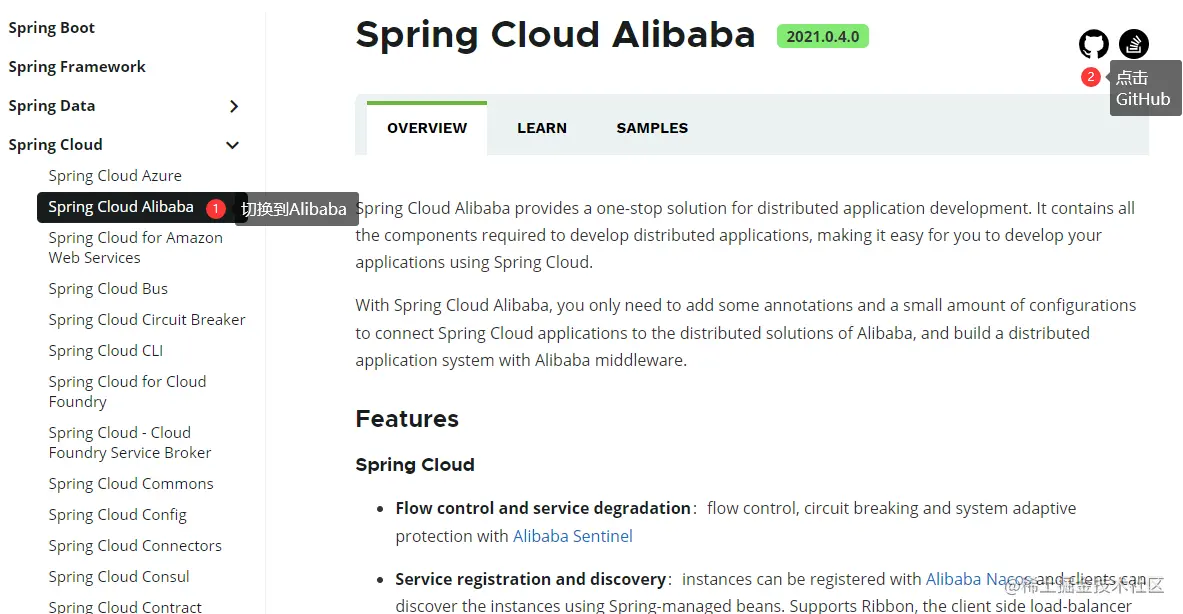Click the 2021.0.4.0 version badge
The image size is (1183, 614).
coord(823,37)
